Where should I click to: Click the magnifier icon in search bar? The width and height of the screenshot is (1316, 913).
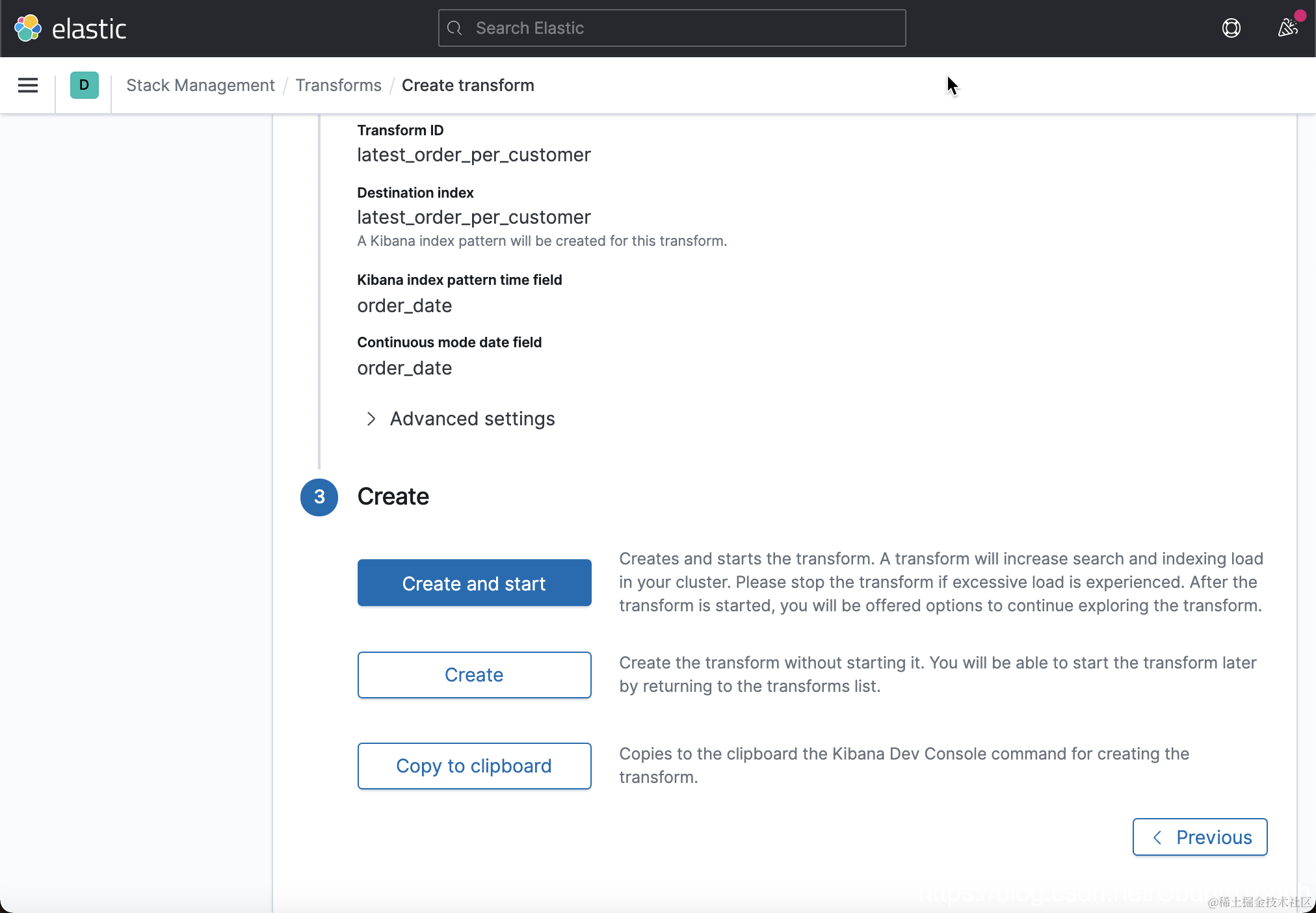click(x=455, y=28)
